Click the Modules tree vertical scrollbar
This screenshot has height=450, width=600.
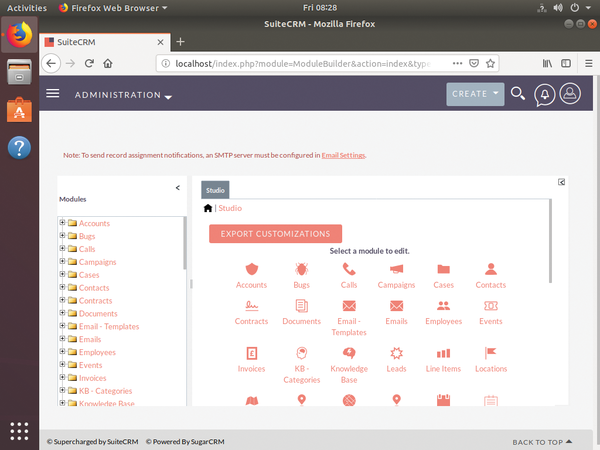(x=185, y=243)
